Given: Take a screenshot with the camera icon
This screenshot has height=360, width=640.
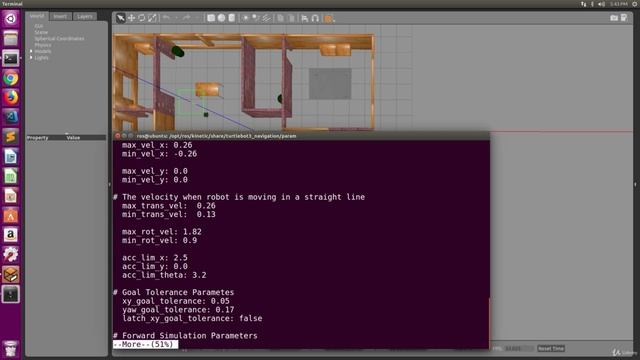Looking at the screenshot, I should (x=614, y=18).
